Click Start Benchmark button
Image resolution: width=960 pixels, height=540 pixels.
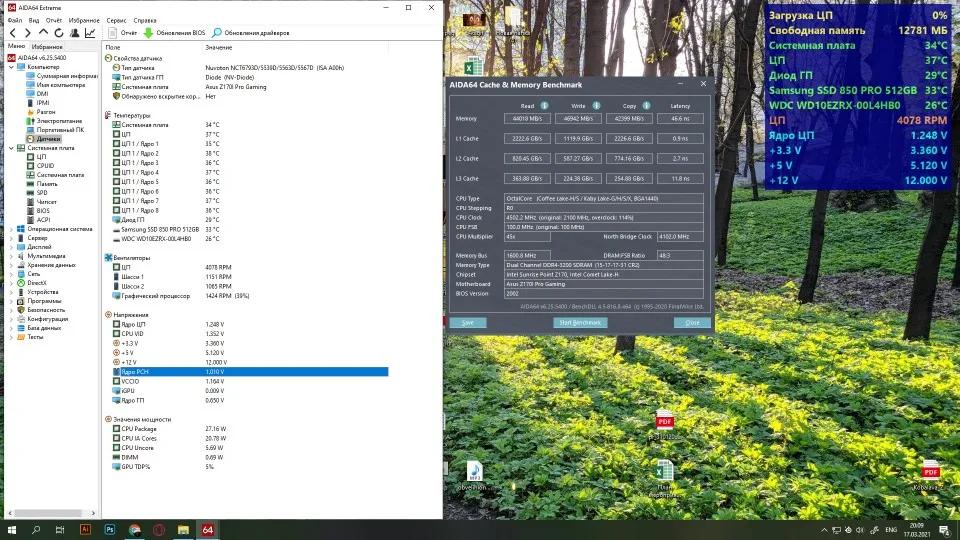[580, 323]
